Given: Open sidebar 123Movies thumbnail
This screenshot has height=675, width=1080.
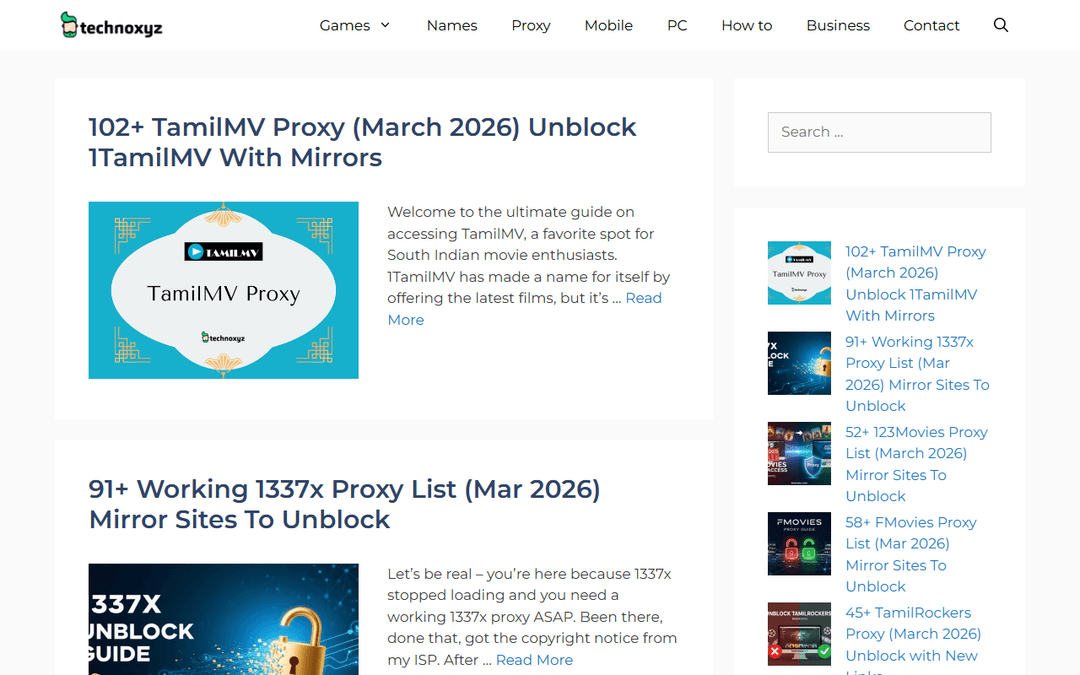Looking at the screenshot, I should coord(799,453).
